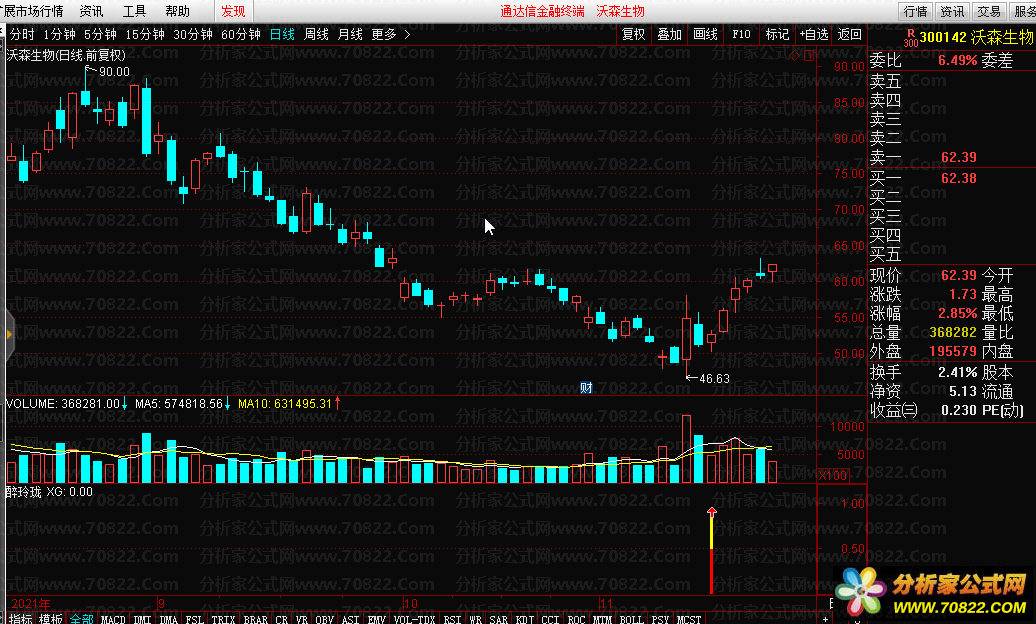The height and width of the screenshot is (624, 1036).
Task: Switch indicator to RSI
Action: click(453, 619)
